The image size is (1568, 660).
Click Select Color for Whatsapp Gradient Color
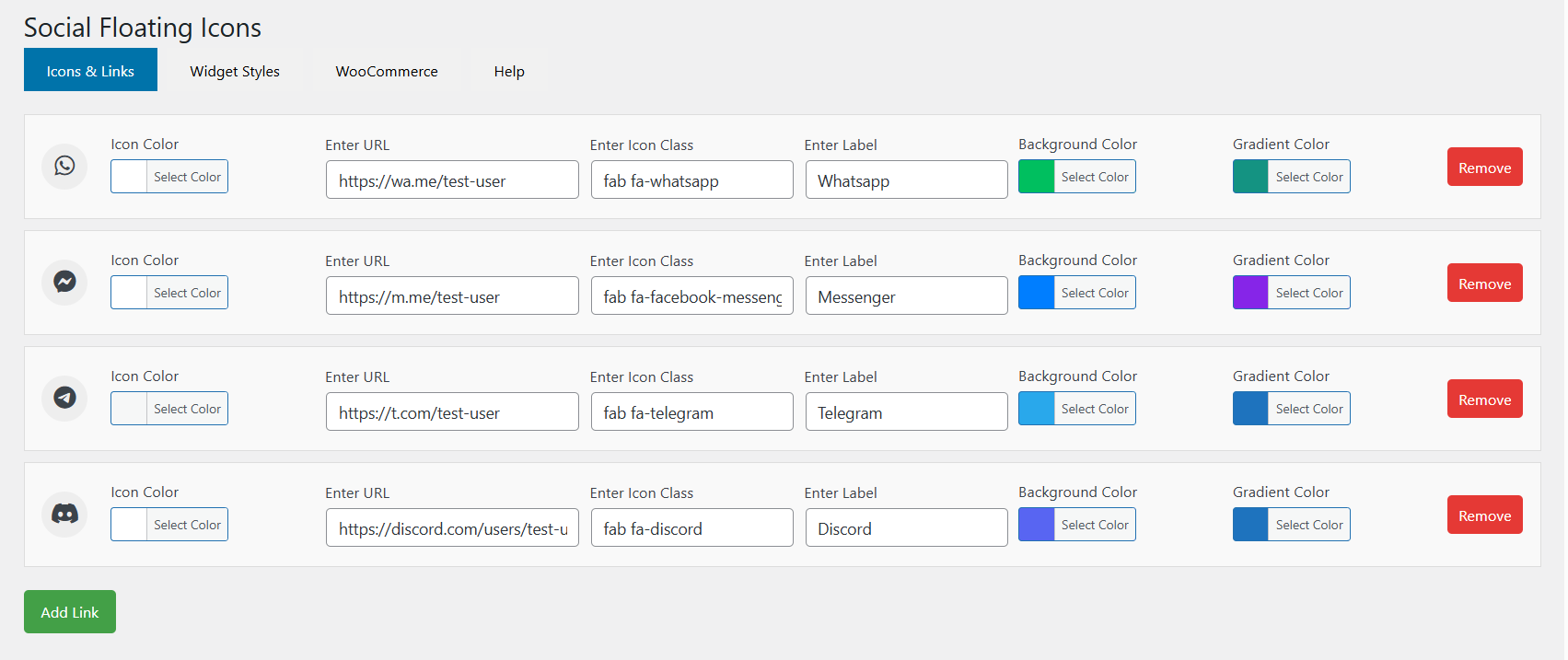(1309, 177)
